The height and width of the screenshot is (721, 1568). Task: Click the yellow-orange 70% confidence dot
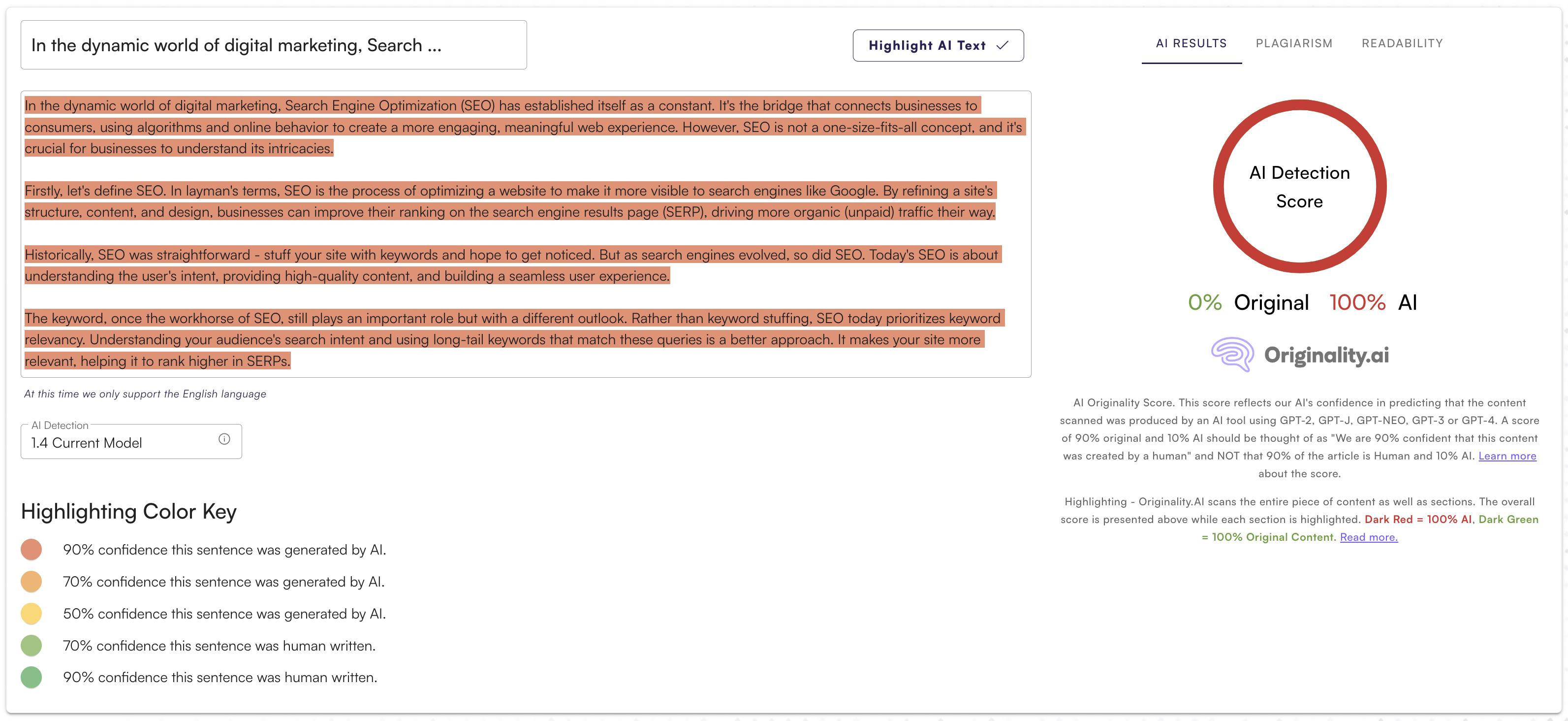pyautogui.click(x=33, y=580)
